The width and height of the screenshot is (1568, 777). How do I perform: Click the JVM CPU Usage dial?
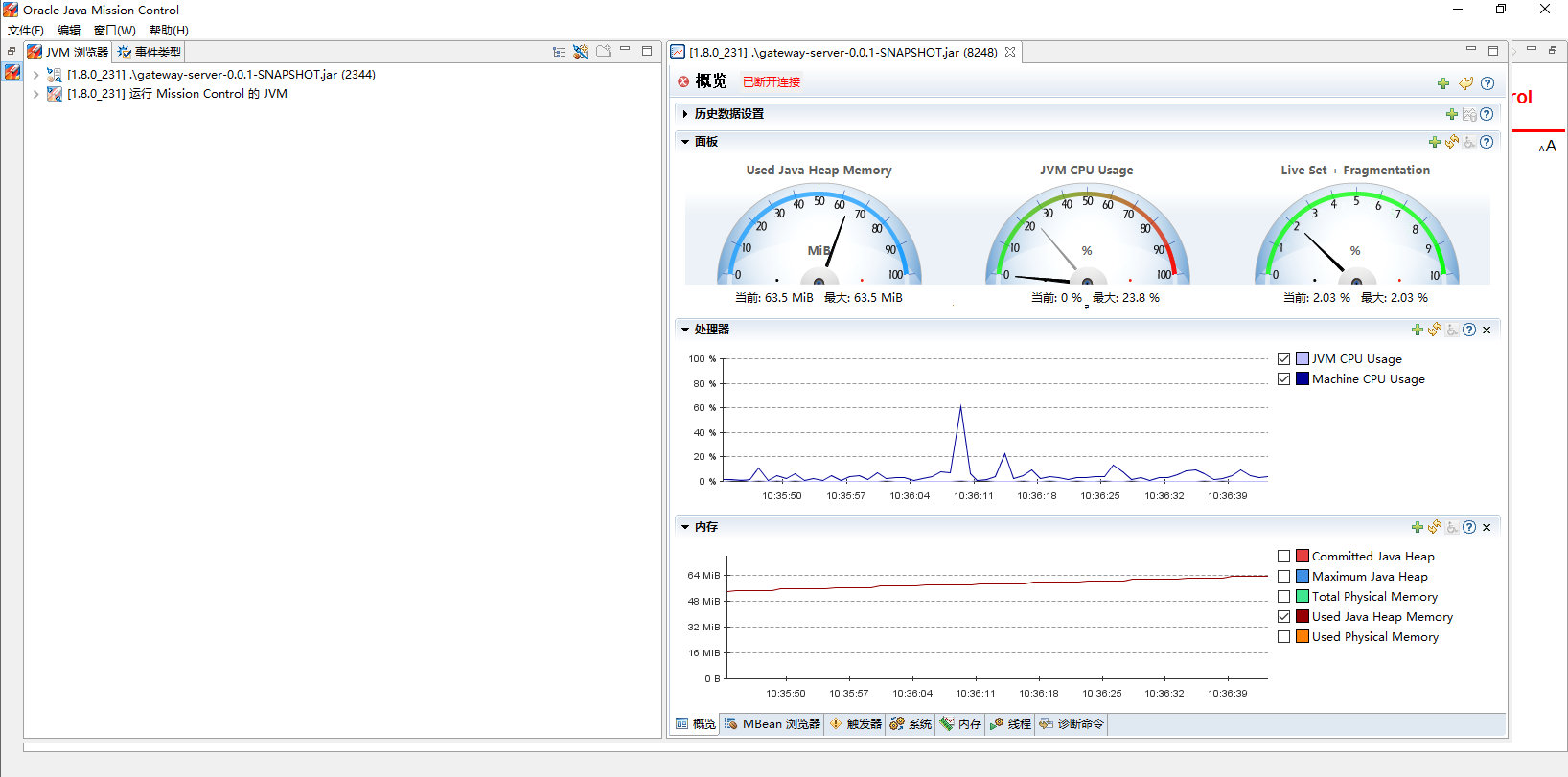click(1087, 234)
